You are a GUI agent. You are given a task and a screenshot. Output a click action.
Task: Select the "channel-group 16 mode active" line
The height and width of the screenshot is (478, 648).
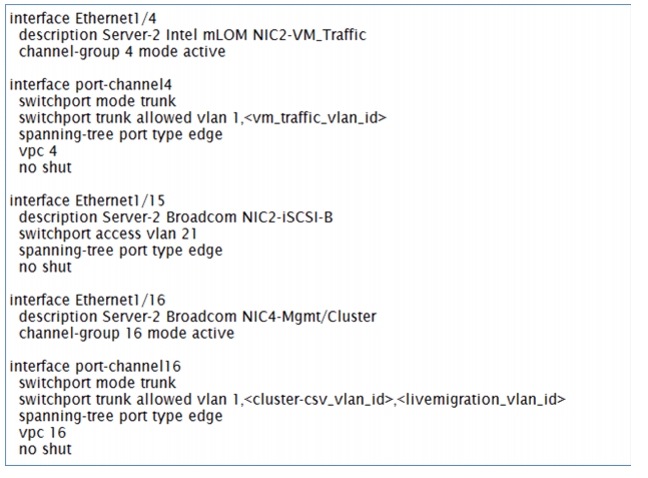click(126, 333)
